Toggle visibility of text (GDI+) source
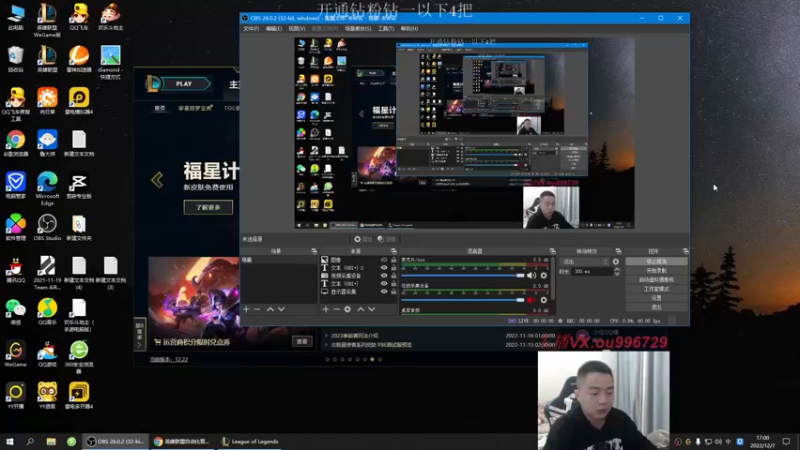Screen dimensions: 800x450 (384, 284)
